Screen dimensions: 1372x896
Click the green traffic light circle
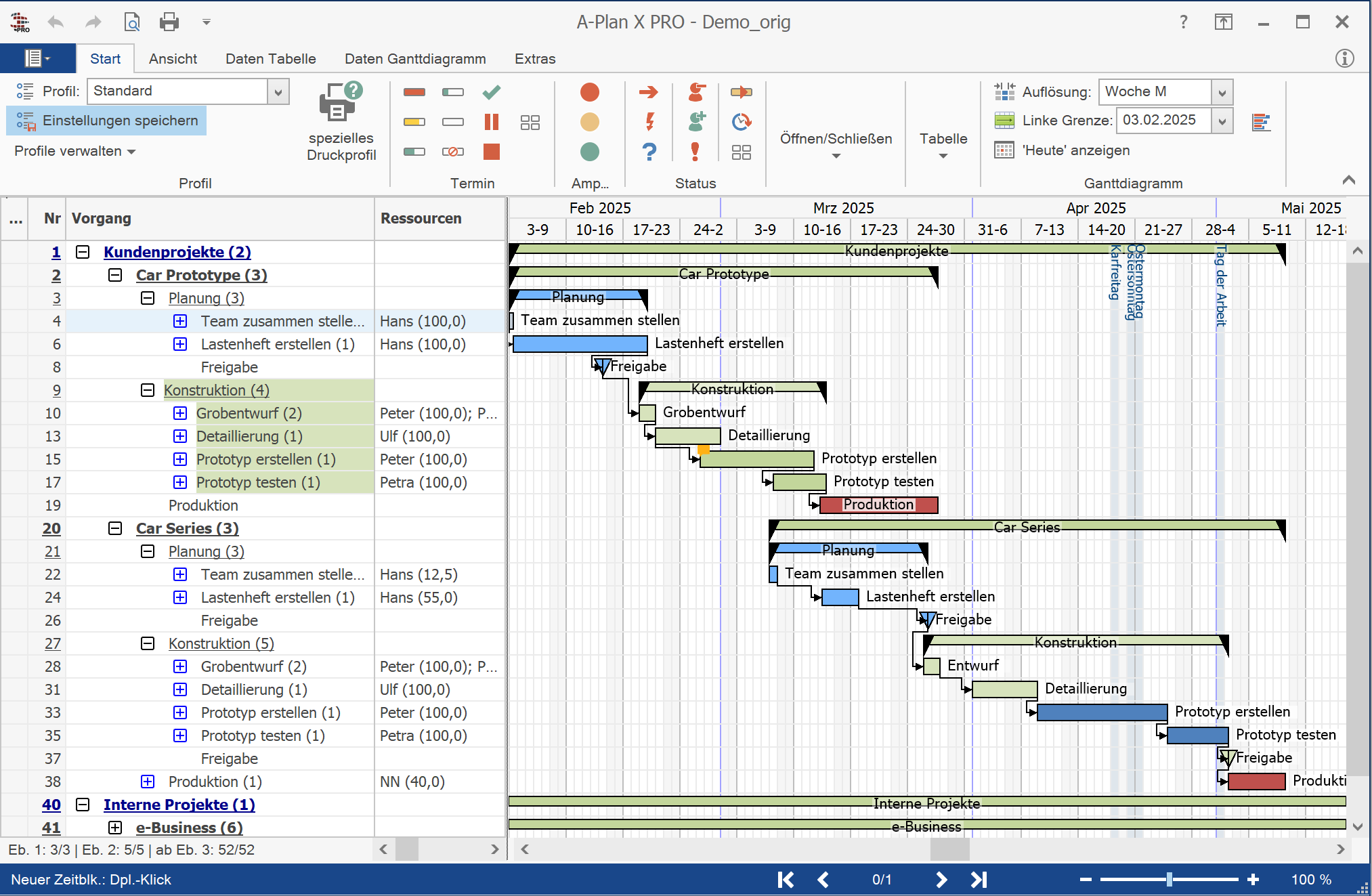click(590, 152)
